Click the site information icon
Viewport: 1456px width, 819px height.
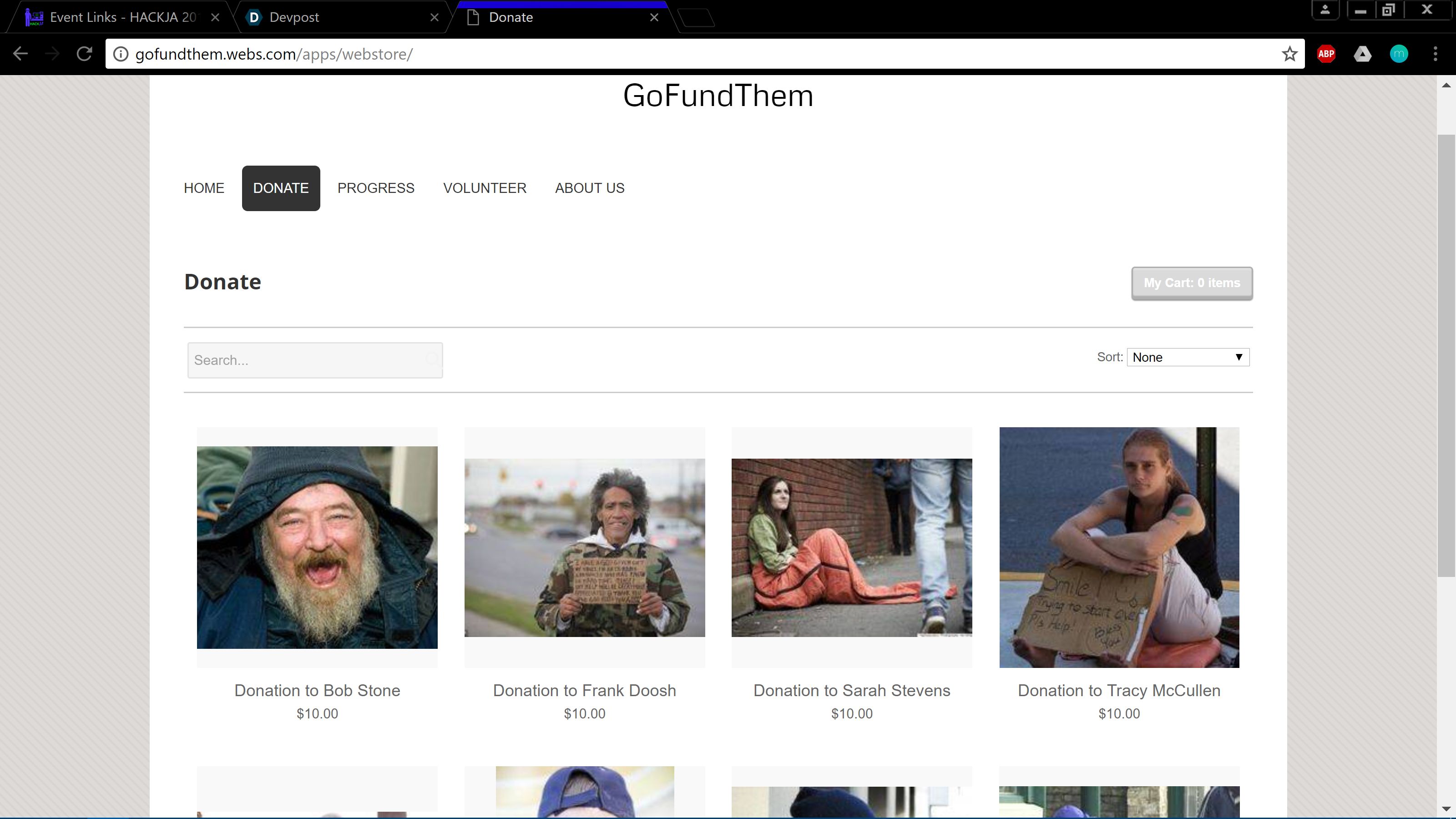click(121, 54)
